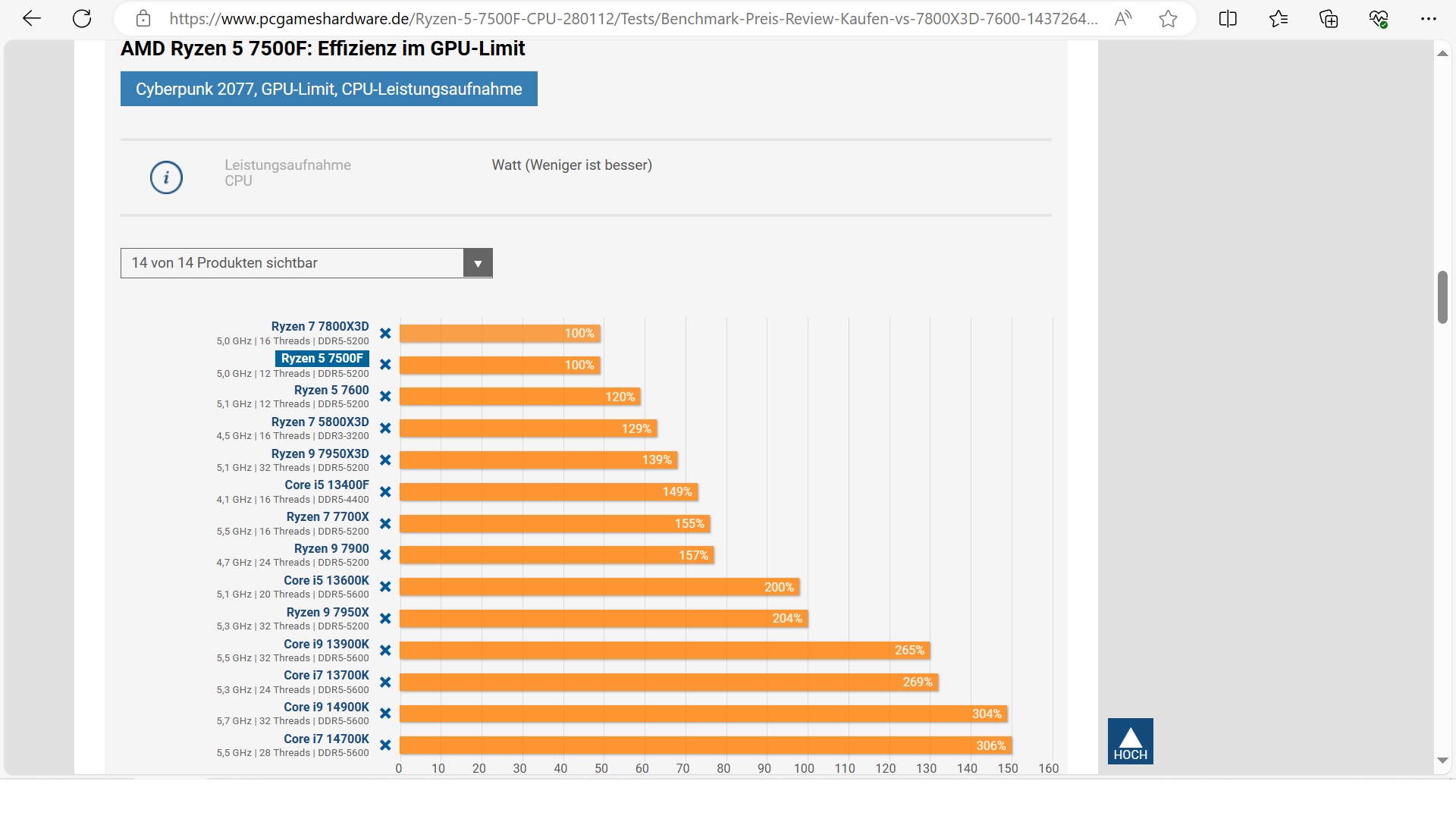1456x819 pixels.
Task: Add page to favorites with the star icon
Action: [1168, 19]
